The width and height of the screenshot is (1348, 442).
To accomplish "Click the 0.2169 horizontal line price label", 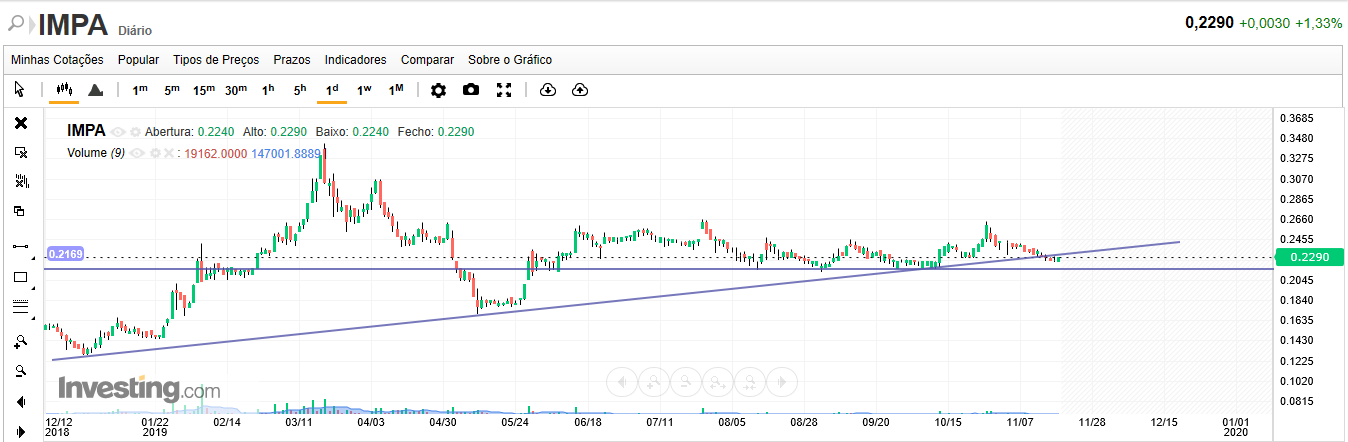I will point(65,255).
